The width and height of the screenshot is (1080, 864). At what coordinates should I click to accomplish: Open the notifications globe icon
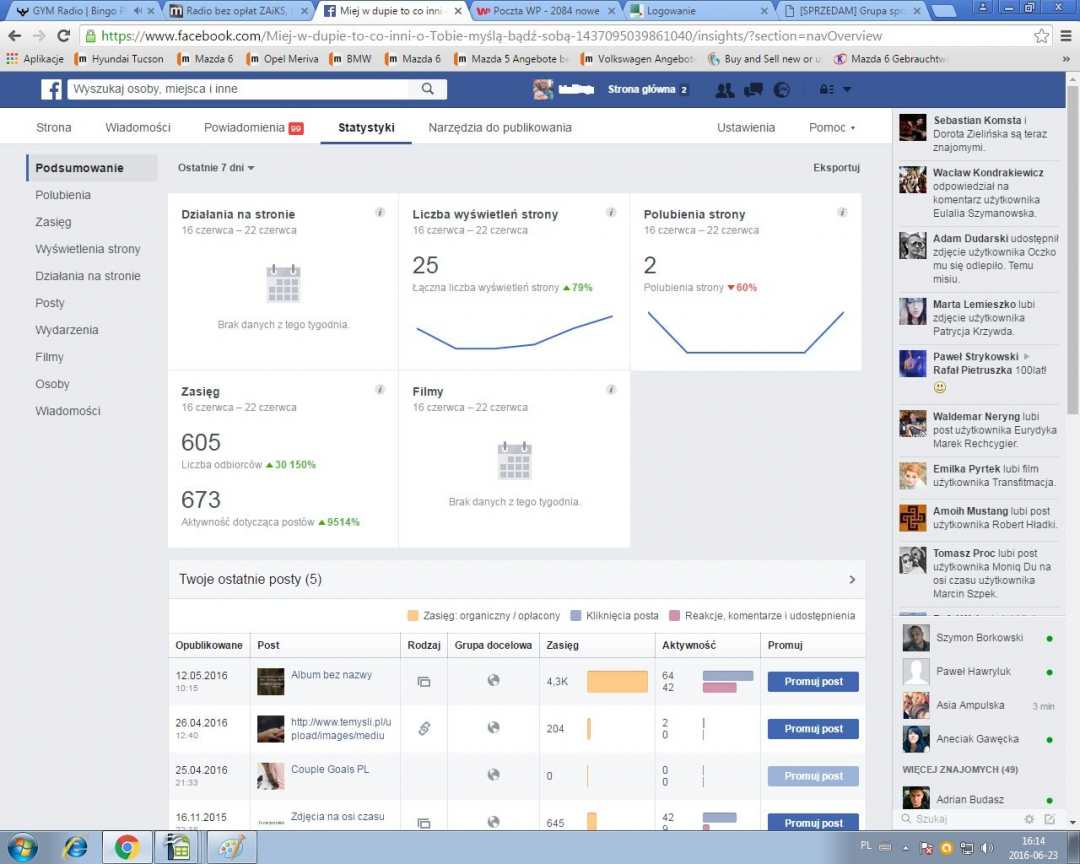(781, 89)
